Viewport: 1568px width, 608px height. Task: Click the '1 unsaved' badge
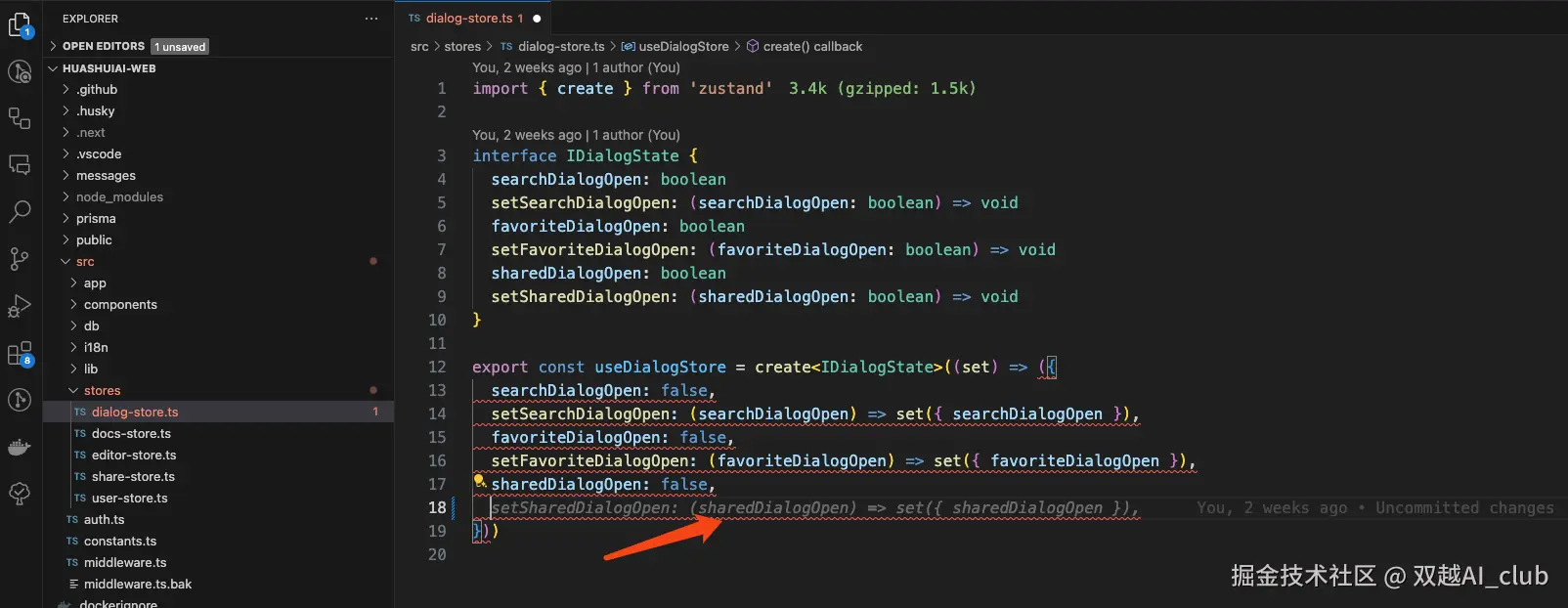click(x=180, y=47)
